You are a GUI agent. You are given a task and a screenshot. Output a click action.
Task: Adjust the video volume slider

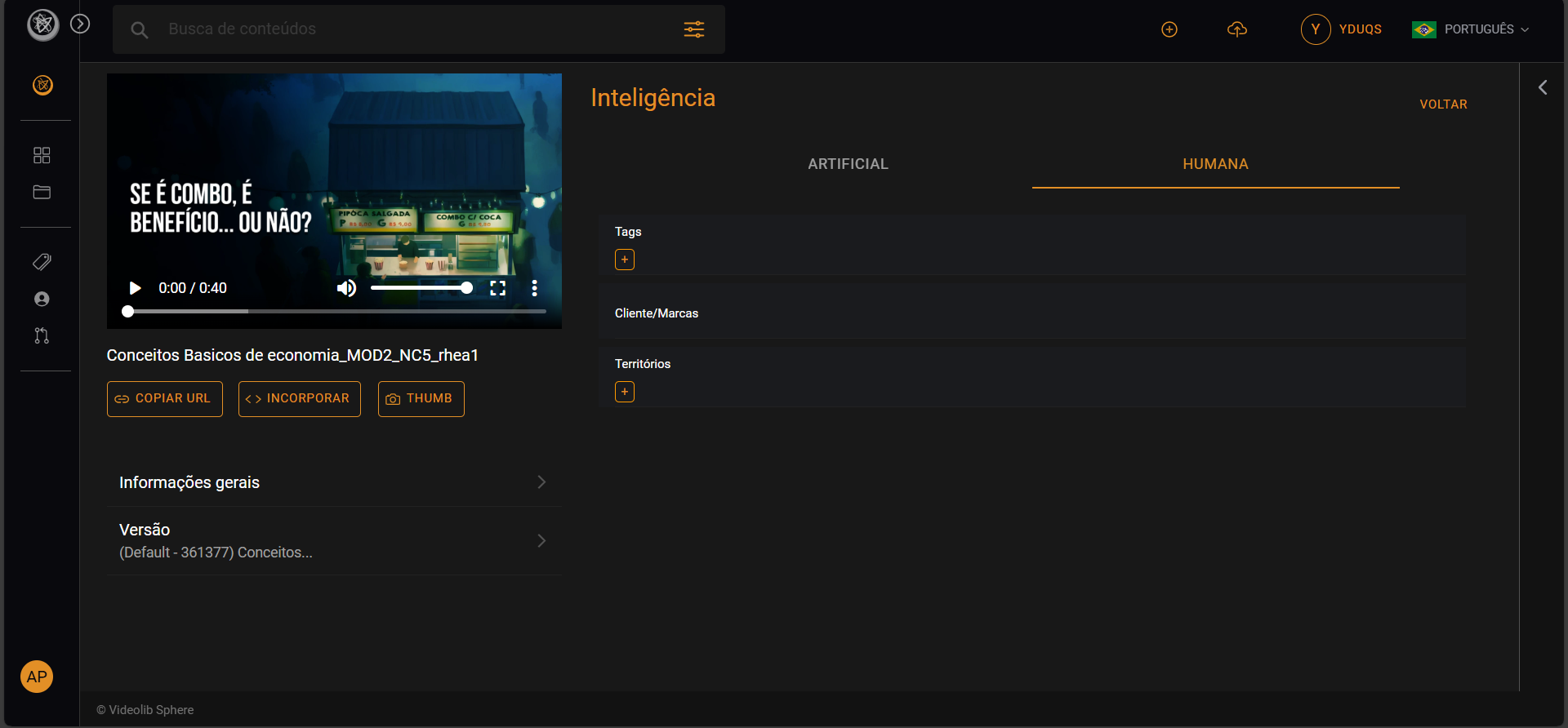[x=421, y=288]
